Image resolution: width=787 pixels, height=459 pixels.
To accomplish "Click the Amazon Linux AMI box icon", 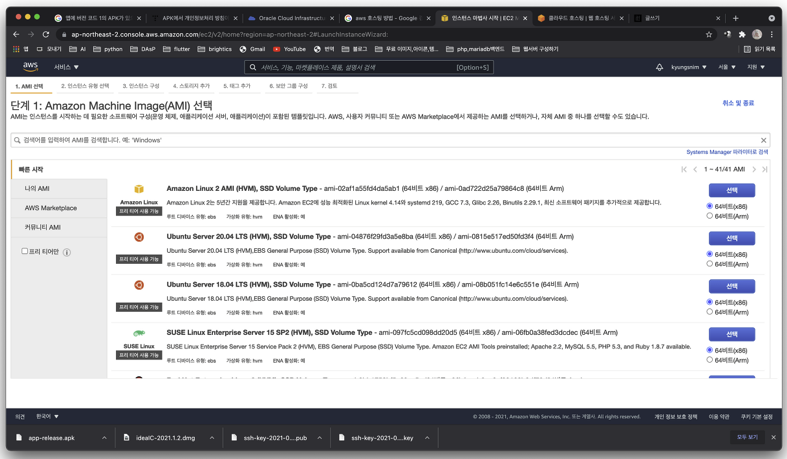I will click(139, 189).
